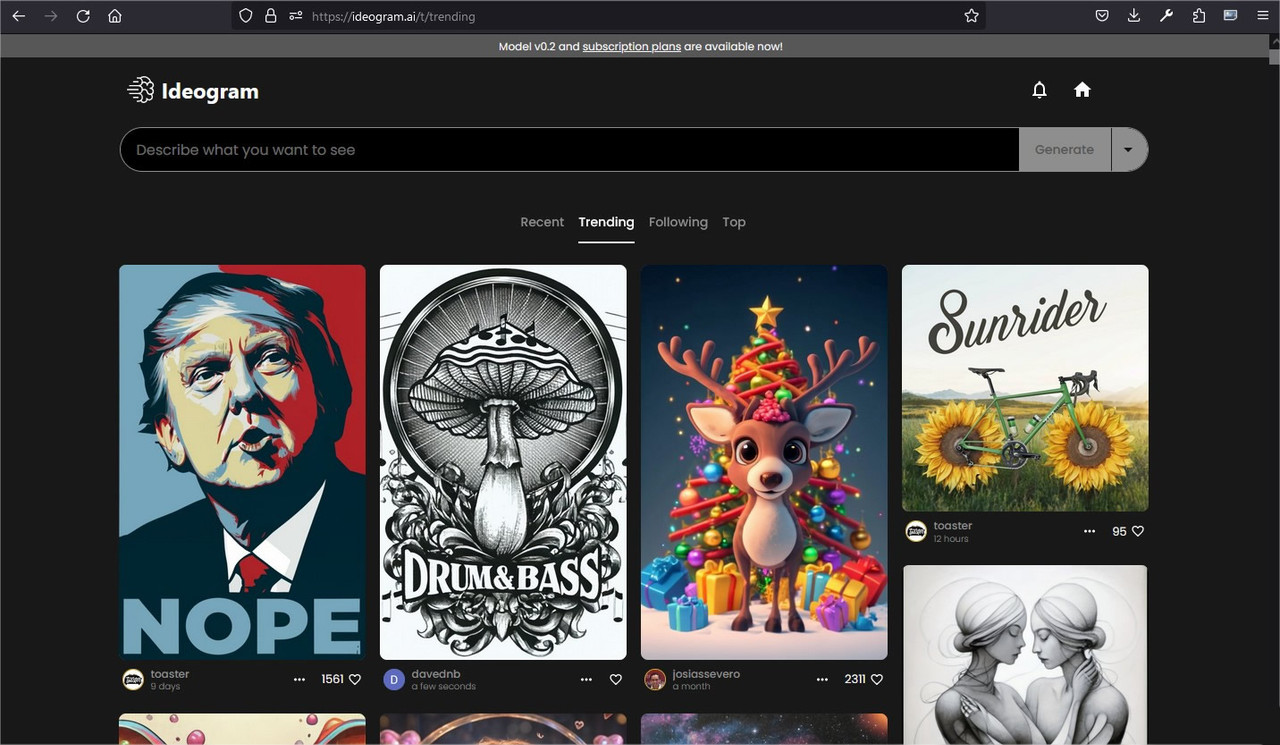This screenshot has width=1280, height=745.
Task: Open the Drum & Bass mushroom image
Action: pyautogui.click(x=503, y=462)
